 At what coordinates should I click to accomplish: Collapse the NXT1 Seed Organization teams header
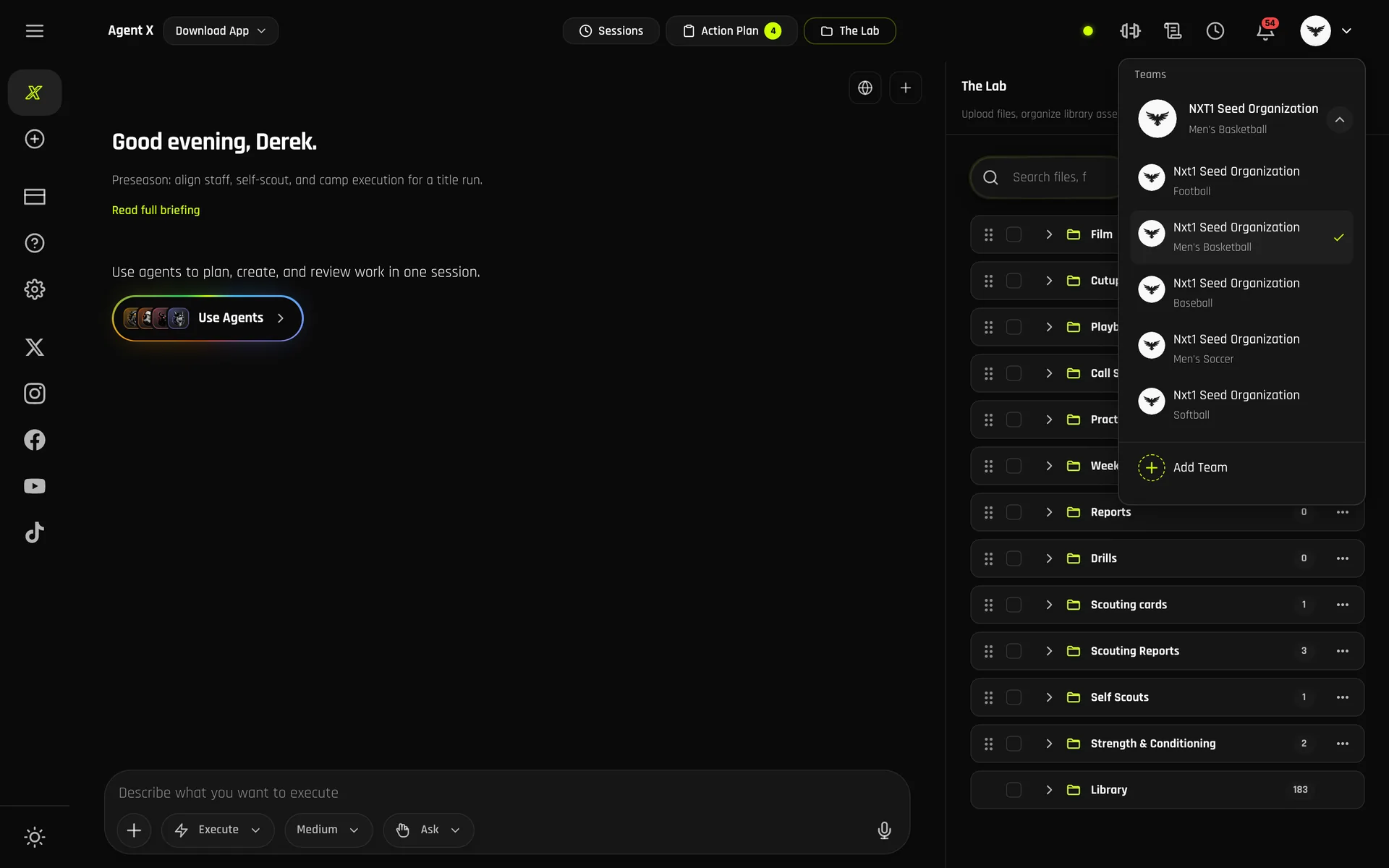tap(1340, 119)
